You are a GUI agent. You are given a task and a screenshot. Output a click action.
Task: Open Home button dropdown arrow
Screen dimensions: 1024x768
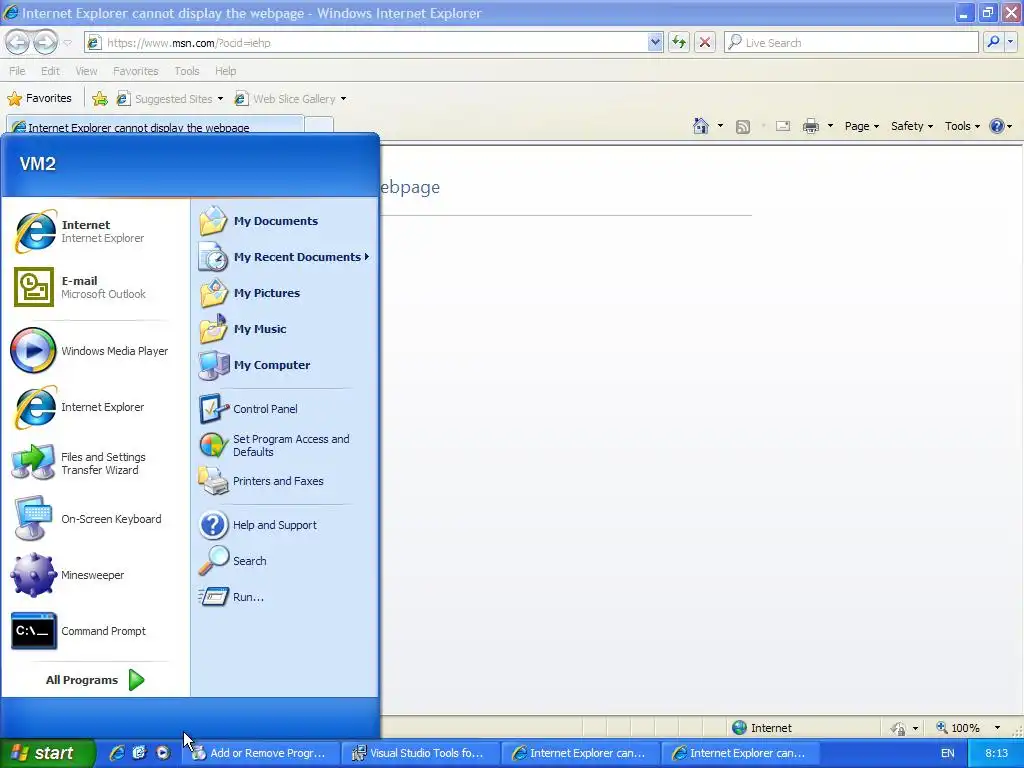(720, 126)
